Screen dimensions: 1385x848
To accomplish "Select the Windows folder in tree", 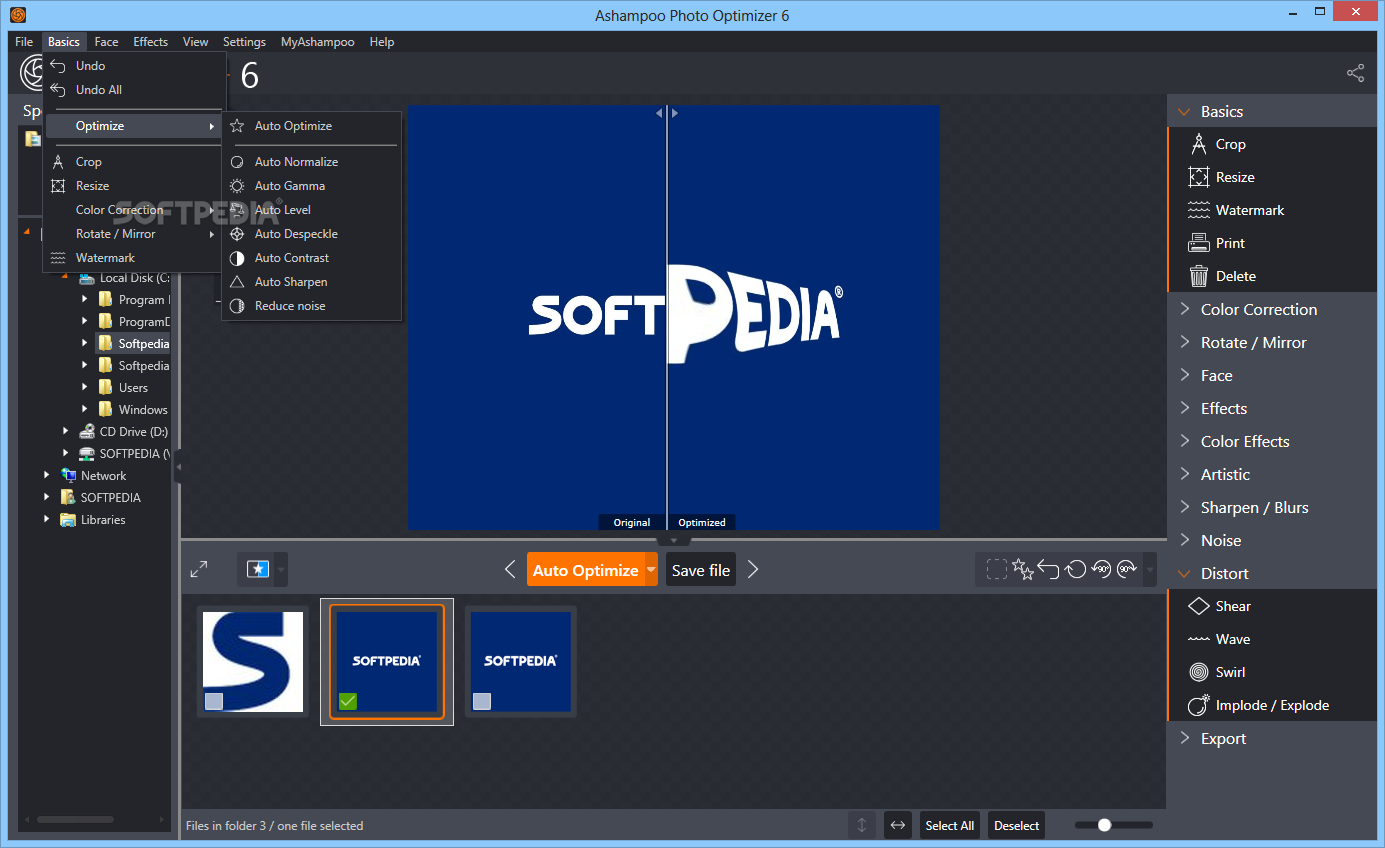I will click(133, 409).
